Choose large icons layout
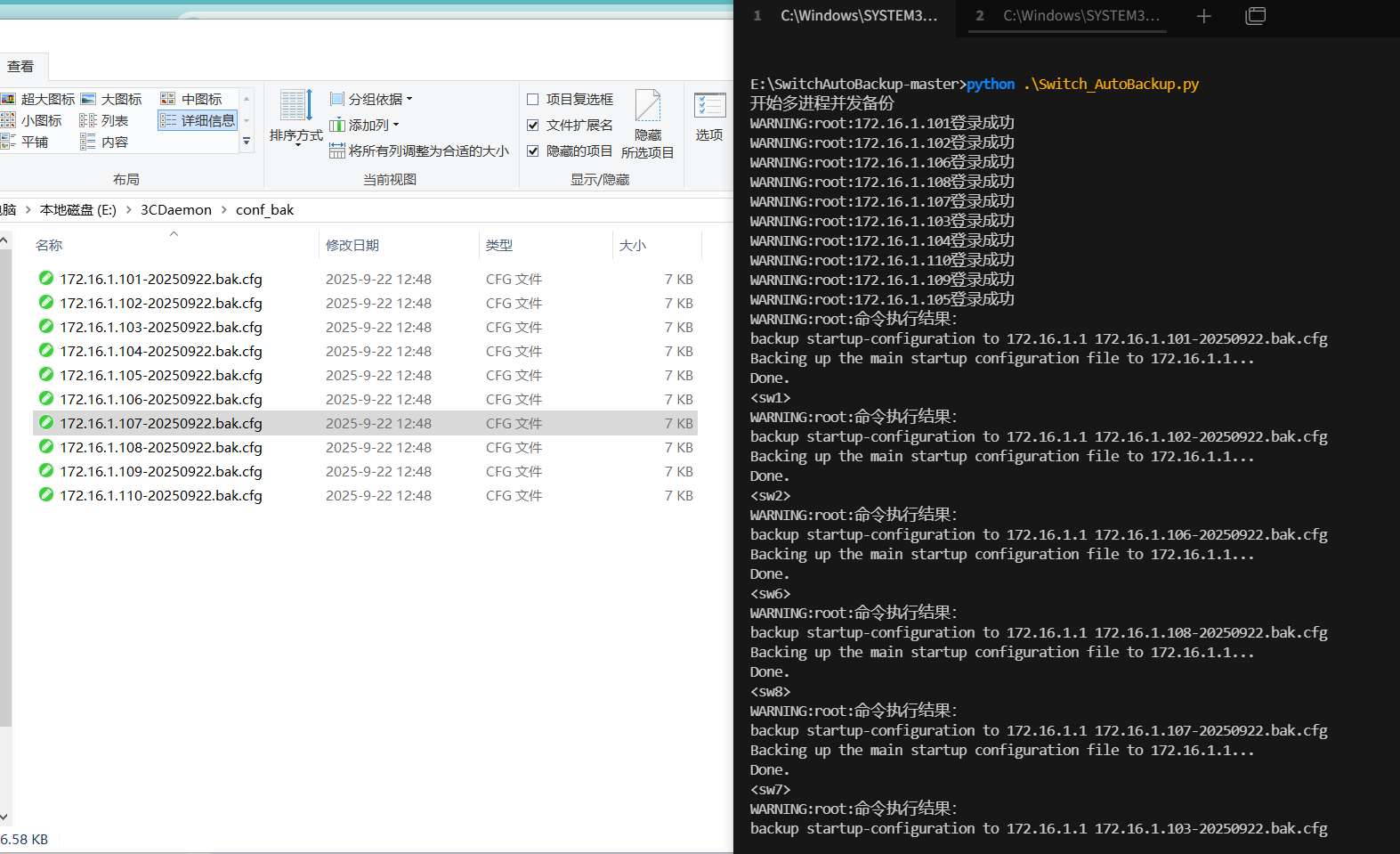This screenshot has height=854, width=1400. pos(111,99)
